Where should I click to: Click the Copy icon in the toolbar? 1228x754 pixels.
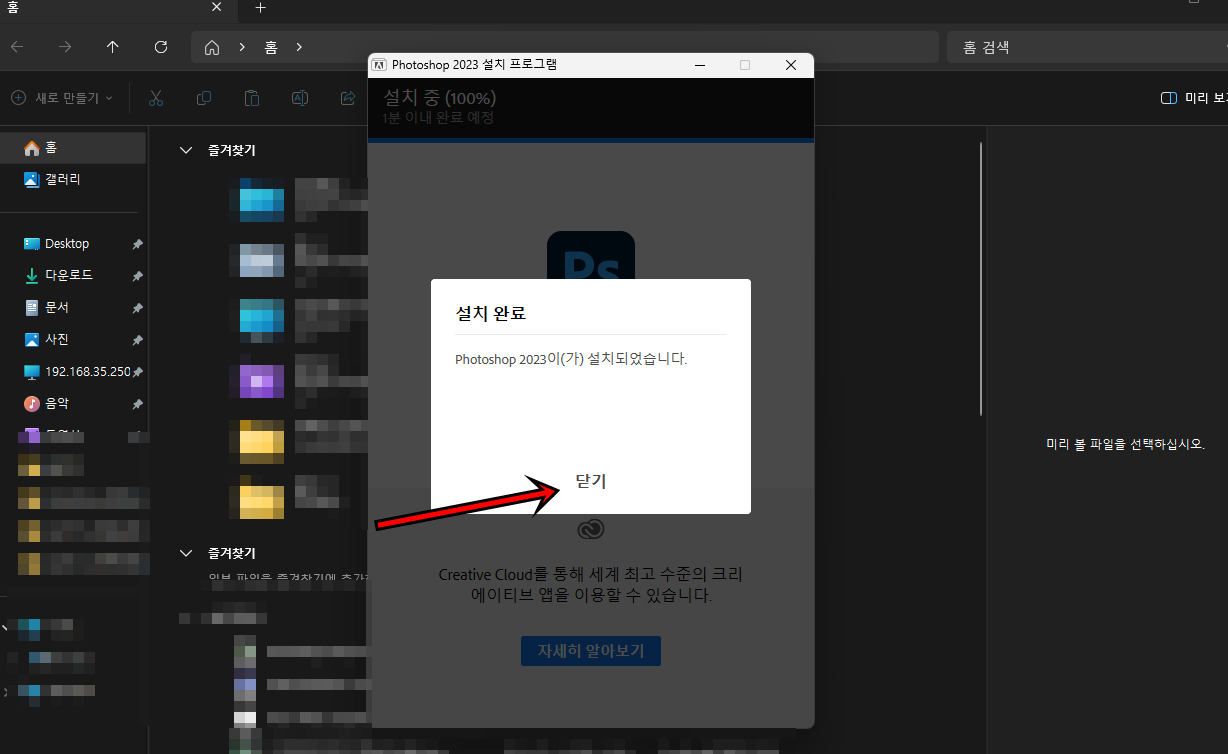(x=204, y=98)
